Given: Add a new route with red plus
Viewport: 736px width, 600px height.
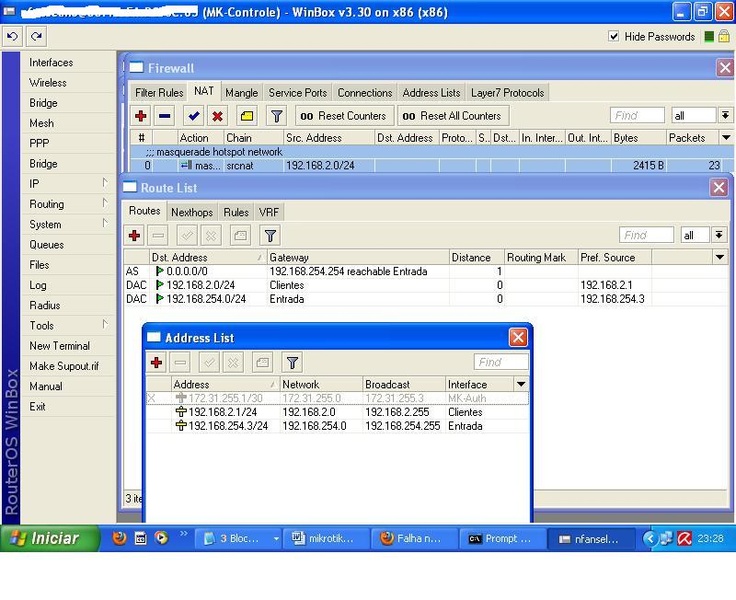Looking at the screenshot, I should [x=134, y=235].
